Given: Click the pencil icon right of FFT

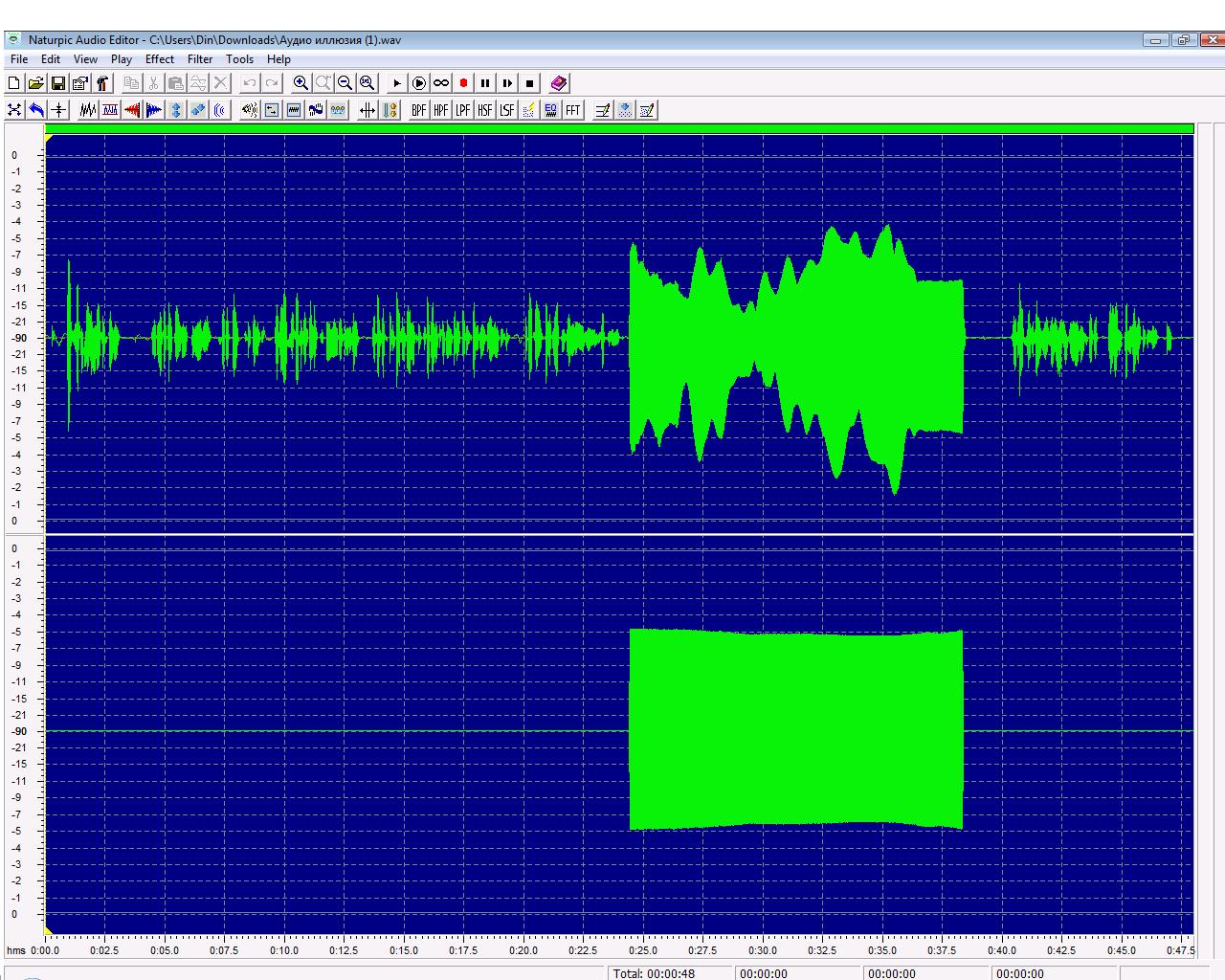Looking at the screenshot, I should coord(603,110).
